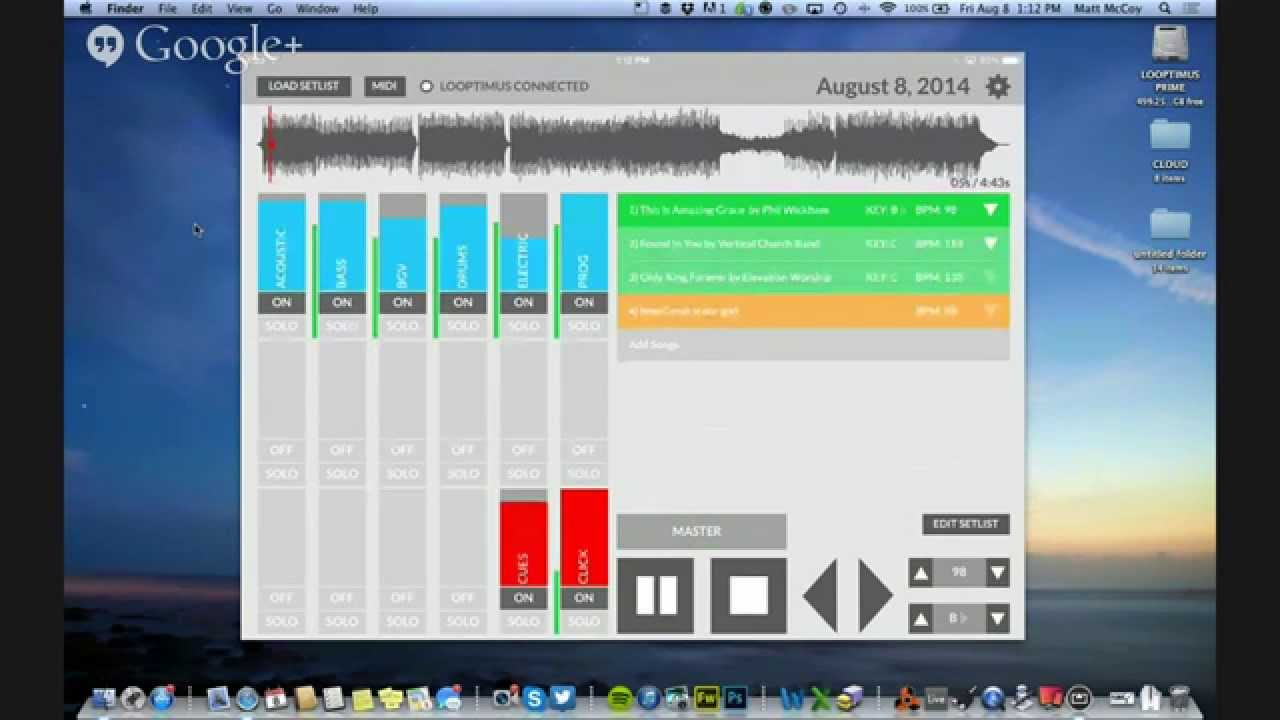Toggle the BASS track ON button

(342, 302)
